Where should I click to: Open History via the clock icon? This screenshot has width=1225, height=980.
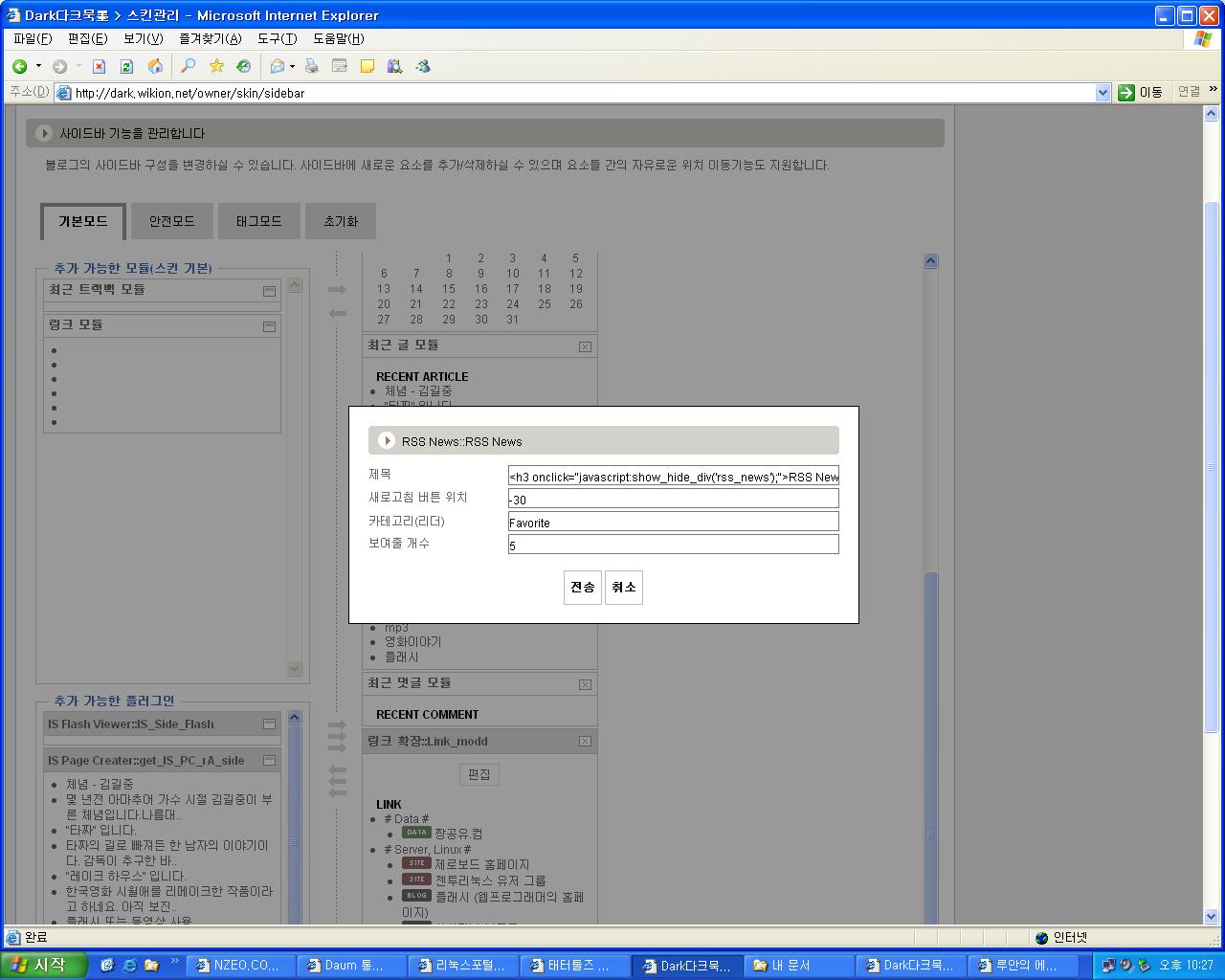(244, 66)
